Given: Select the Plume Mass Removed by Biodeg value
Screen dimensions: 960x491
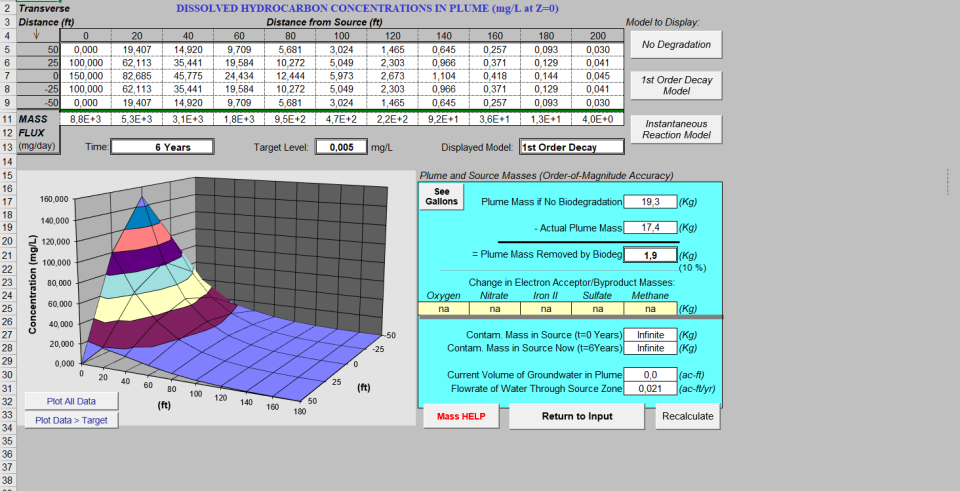Looking at the screenshot, I should (x=649, y=255).
